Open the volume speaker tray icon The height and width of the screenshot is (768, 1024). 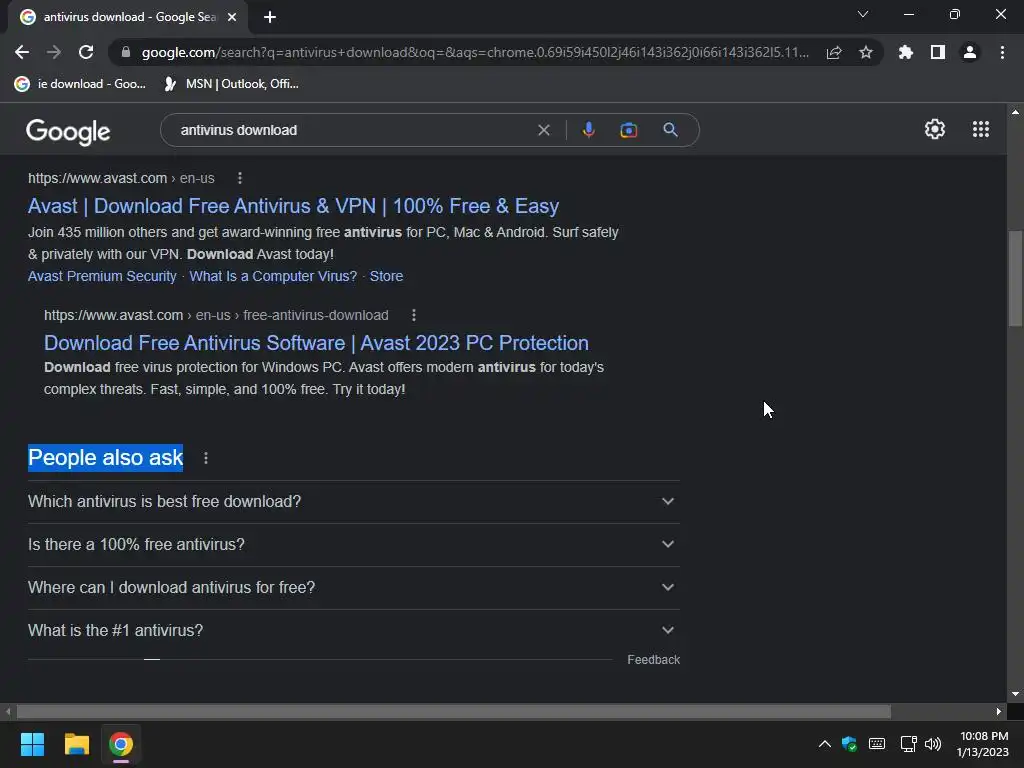click(x=933, y=744)
